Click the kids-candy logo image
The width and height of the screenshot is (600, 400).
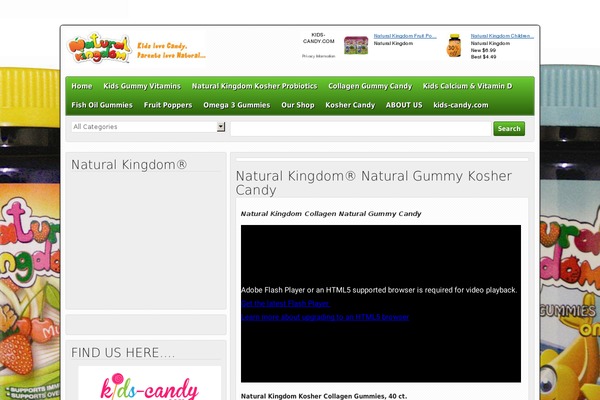coord(150,384)
